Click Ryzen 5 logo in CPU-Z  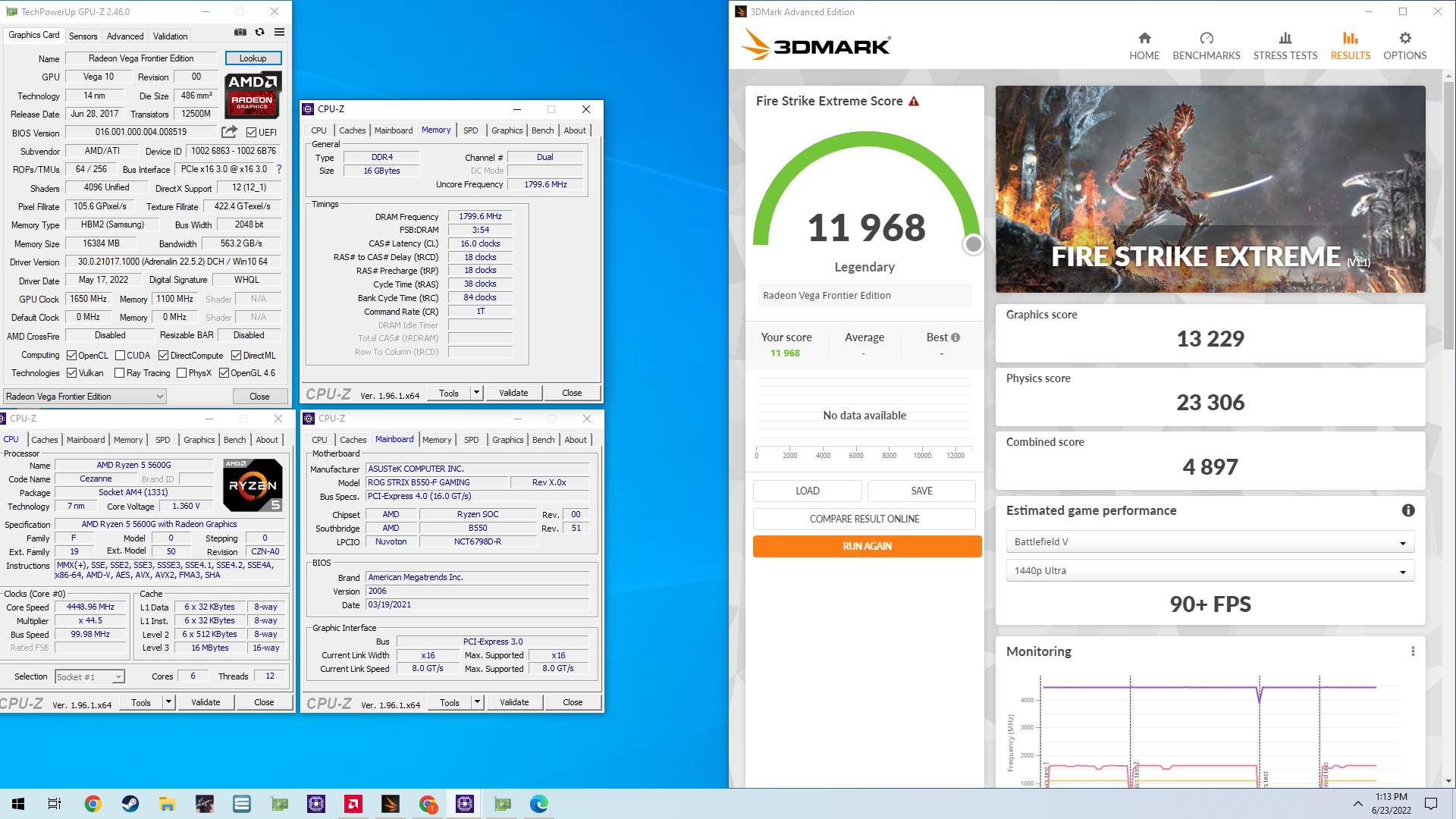point(253,485)
